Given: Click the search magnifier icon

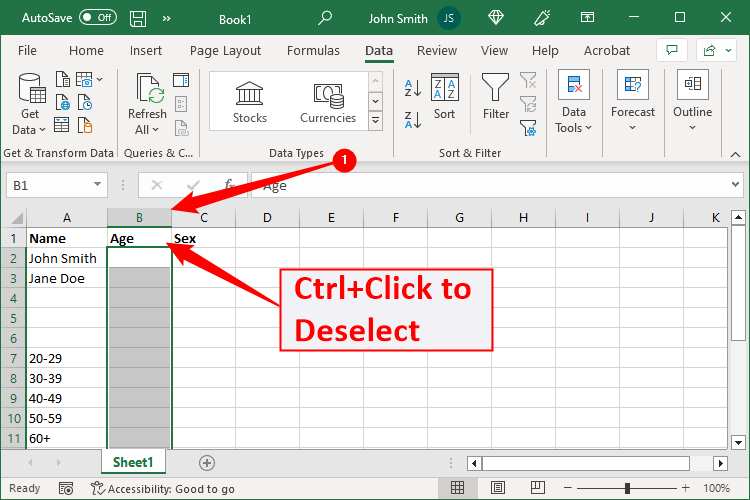Looking at the screenshot, I should pyautogui.click(x=325, y=18).
